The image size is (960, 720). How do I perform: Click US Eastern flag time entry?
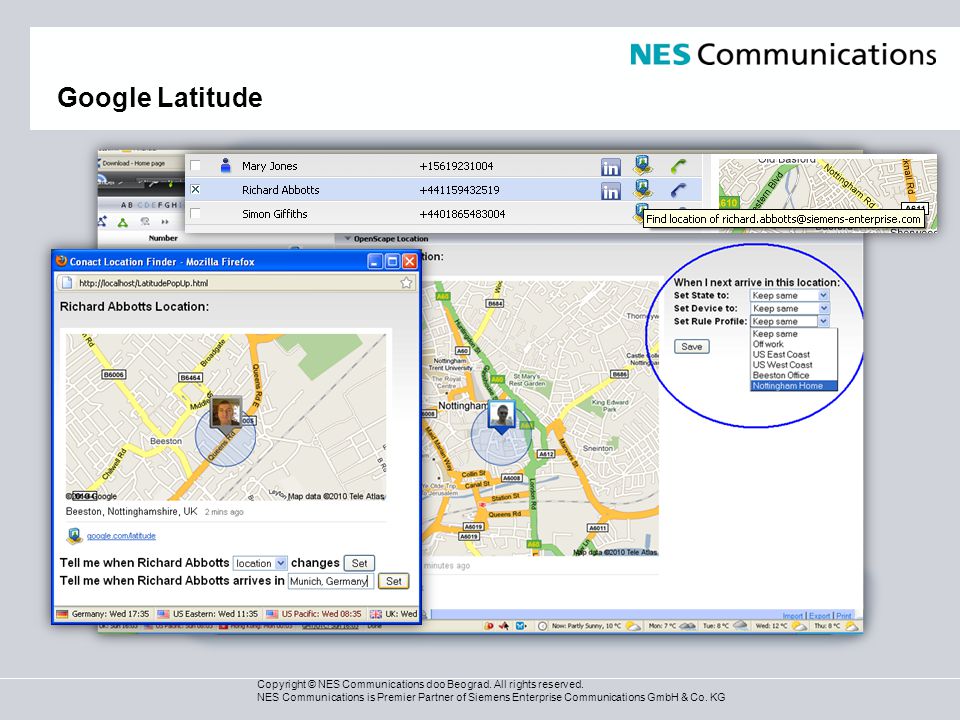pyautogui.click(x=208, y=613)
